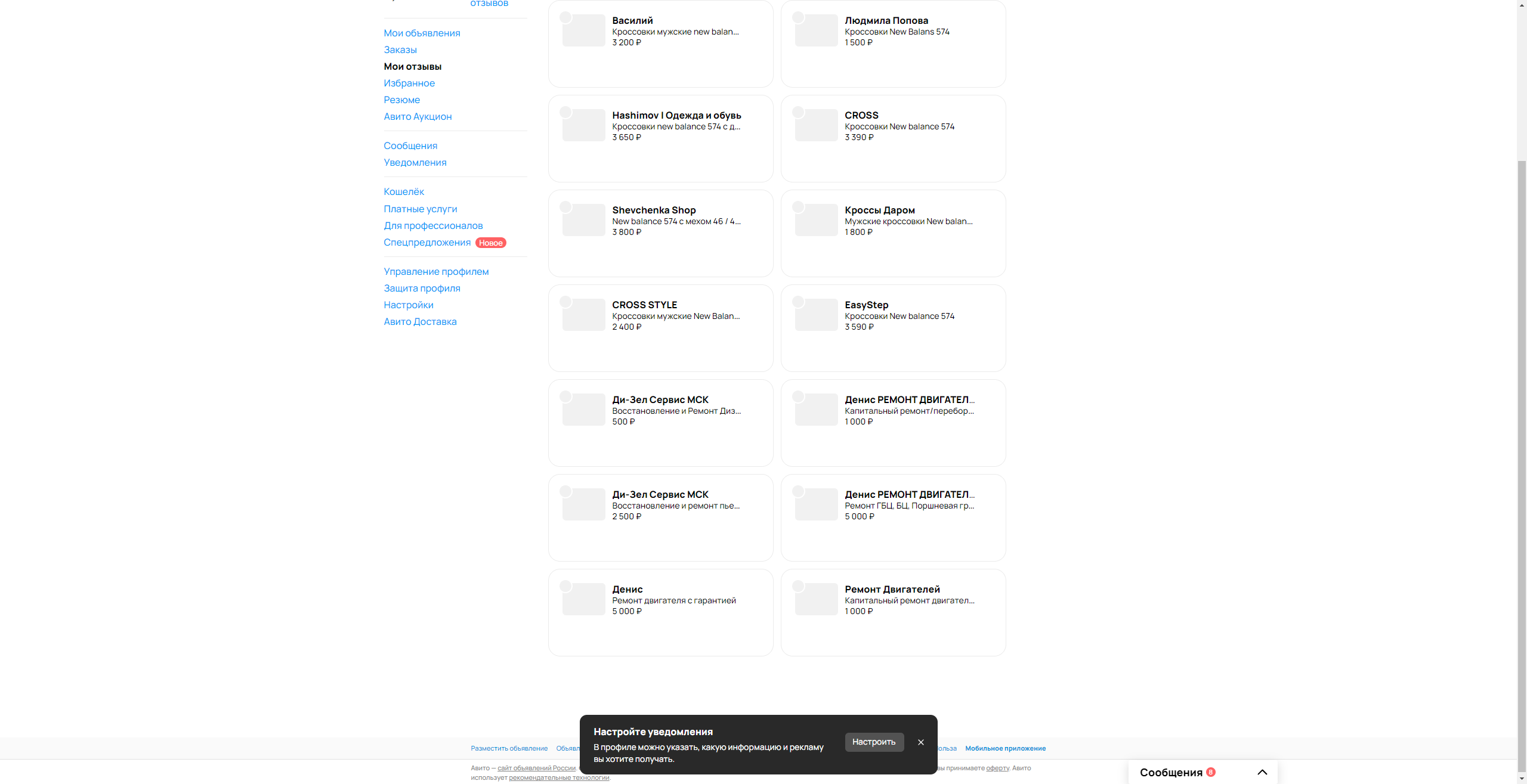The width and height of the screenshot is (1527, 784).
Task: Click the round avatar on the Shevchenka Shop card
Action: [x=565, y=207]
